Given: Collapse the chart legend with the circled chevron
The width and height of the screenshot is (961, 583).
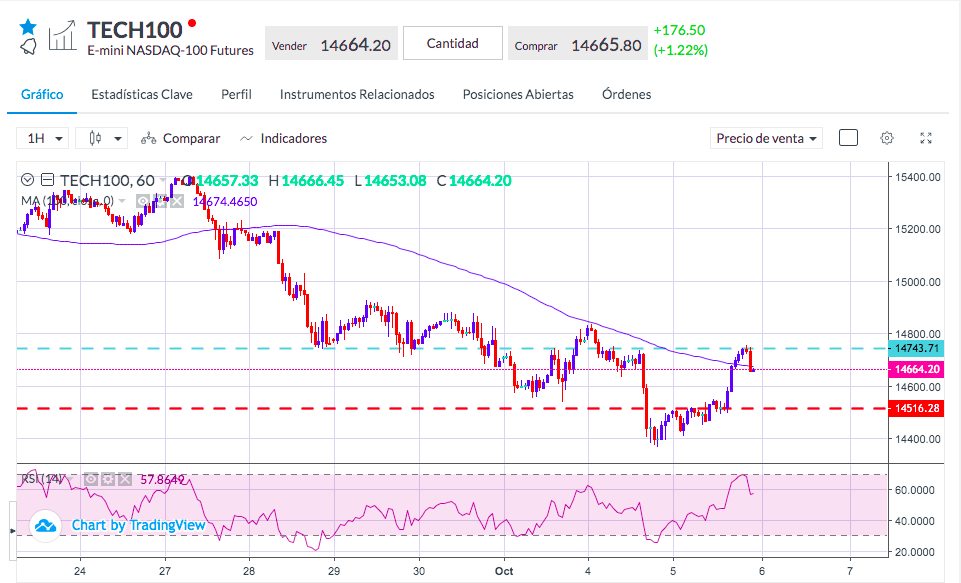Looking at the screenshot, I should click(27, 180).
